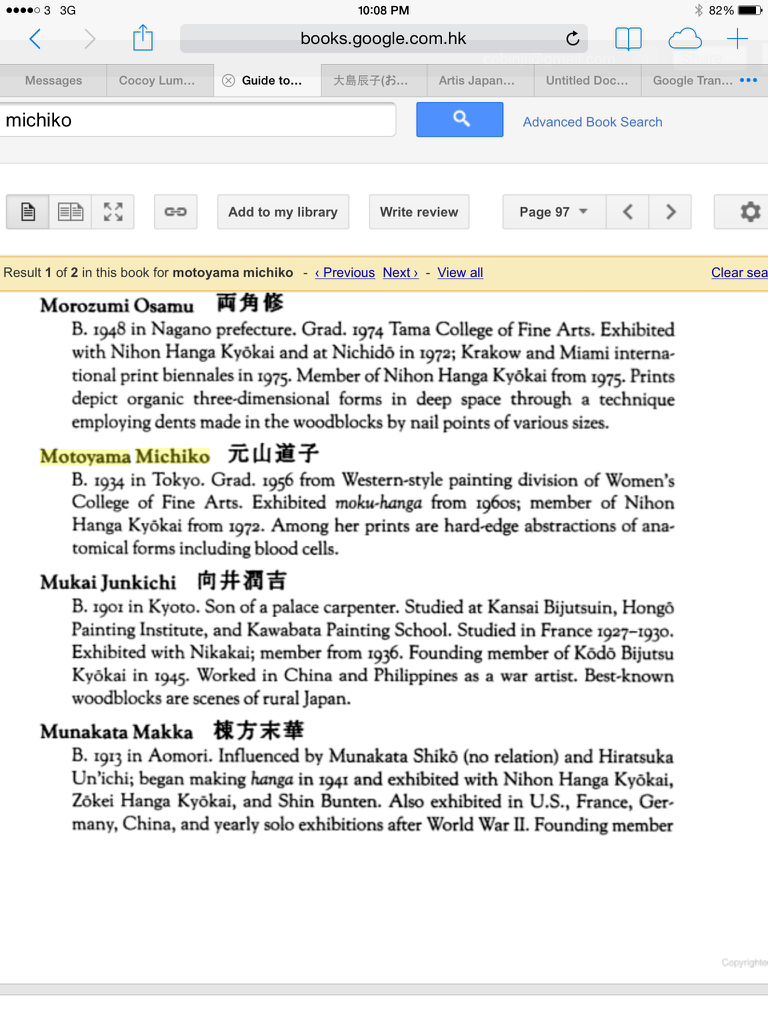This screenshot has height=1024, width=768.
Task: Open the settings gear menu
Action: [749, 212]
